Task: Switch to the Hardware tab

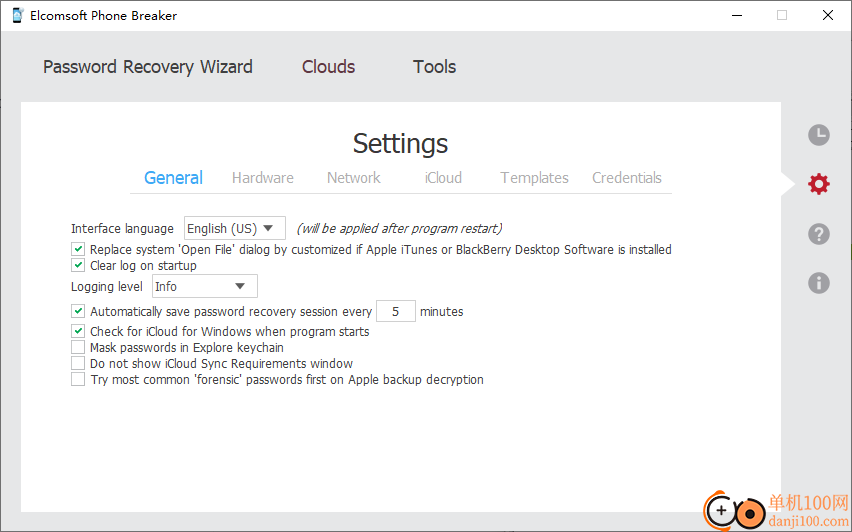Action: pos(262,178)
